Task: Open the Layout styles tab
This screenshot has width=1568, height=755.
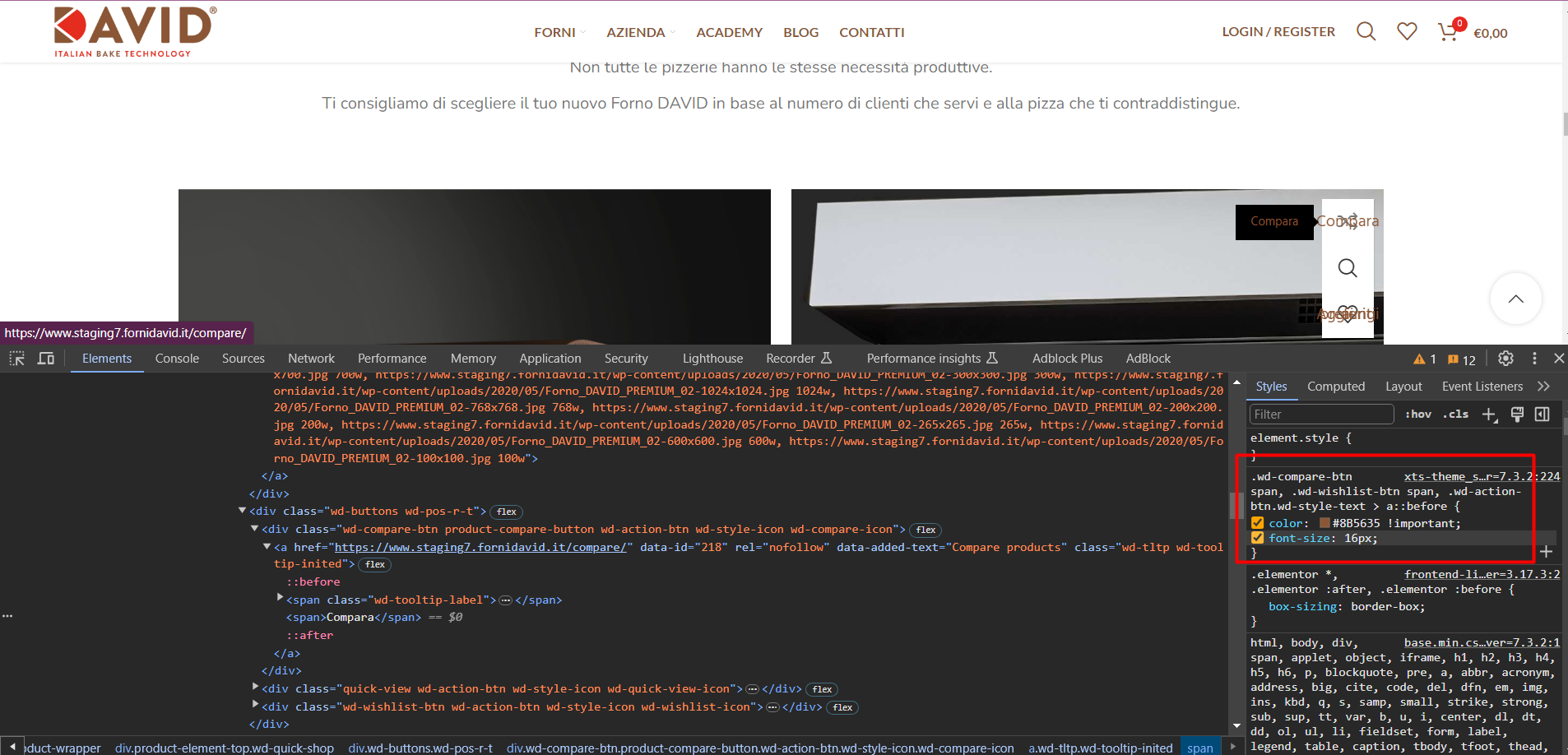Action: [x=1403, y=387]
